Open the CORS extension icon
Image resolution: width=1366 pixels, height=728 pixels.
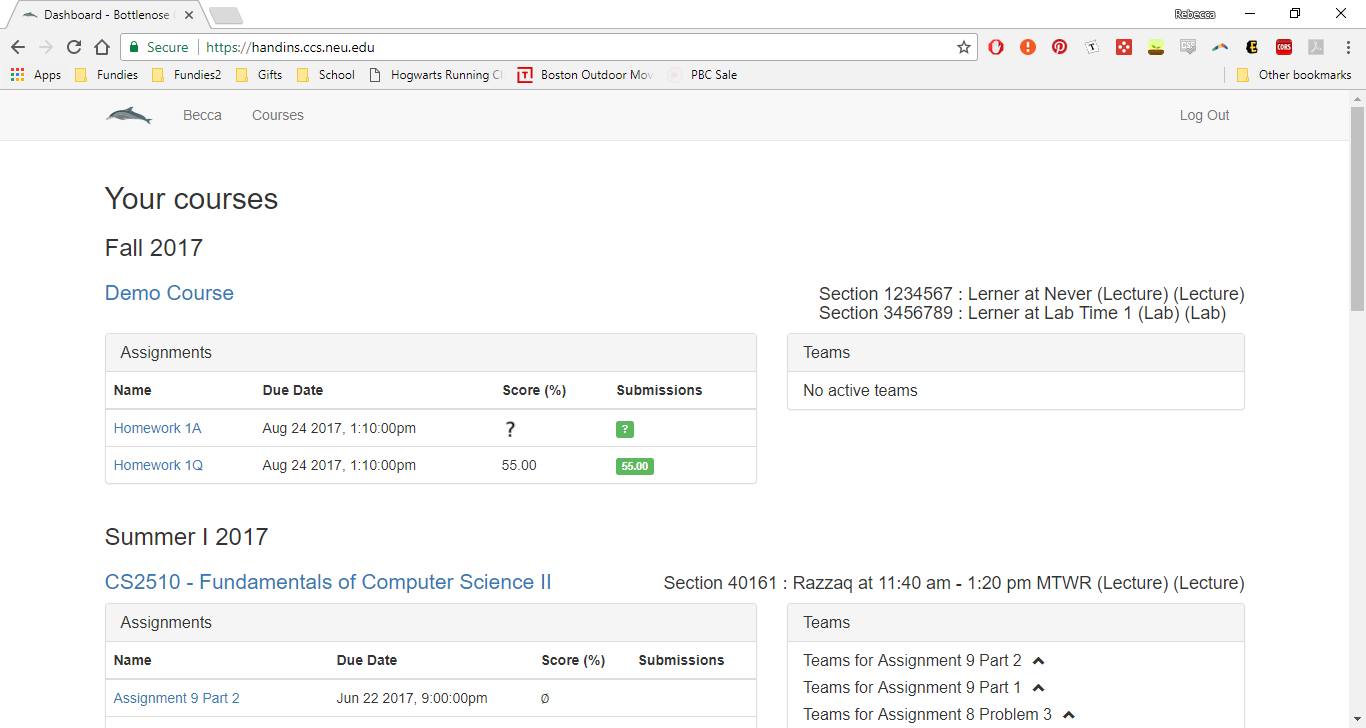[x=1283, y=47]
